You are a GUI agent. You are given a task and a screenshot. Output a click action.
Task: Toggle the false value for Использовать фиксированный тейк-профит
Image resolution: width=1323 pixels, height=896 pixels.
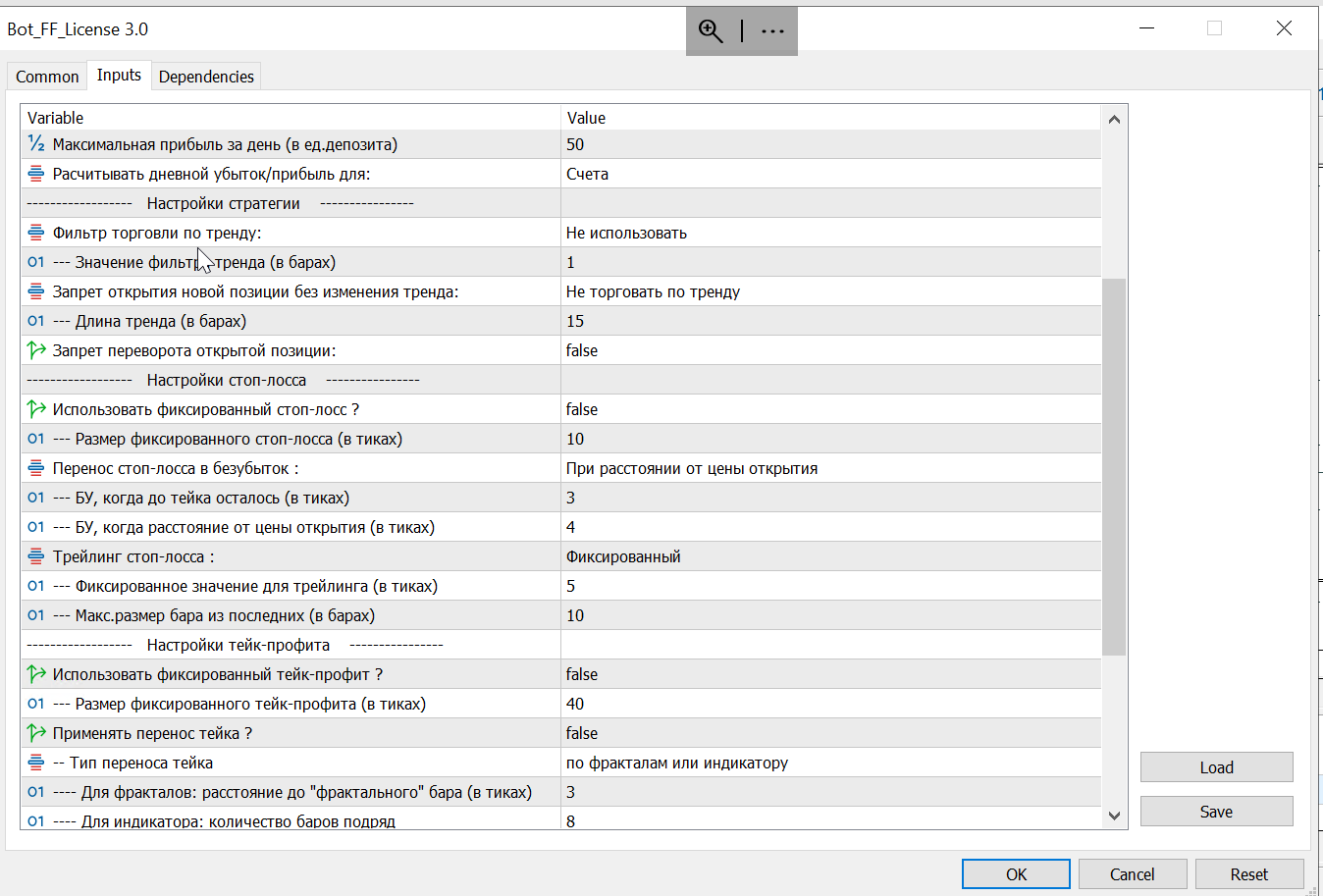tap(582, 674)
